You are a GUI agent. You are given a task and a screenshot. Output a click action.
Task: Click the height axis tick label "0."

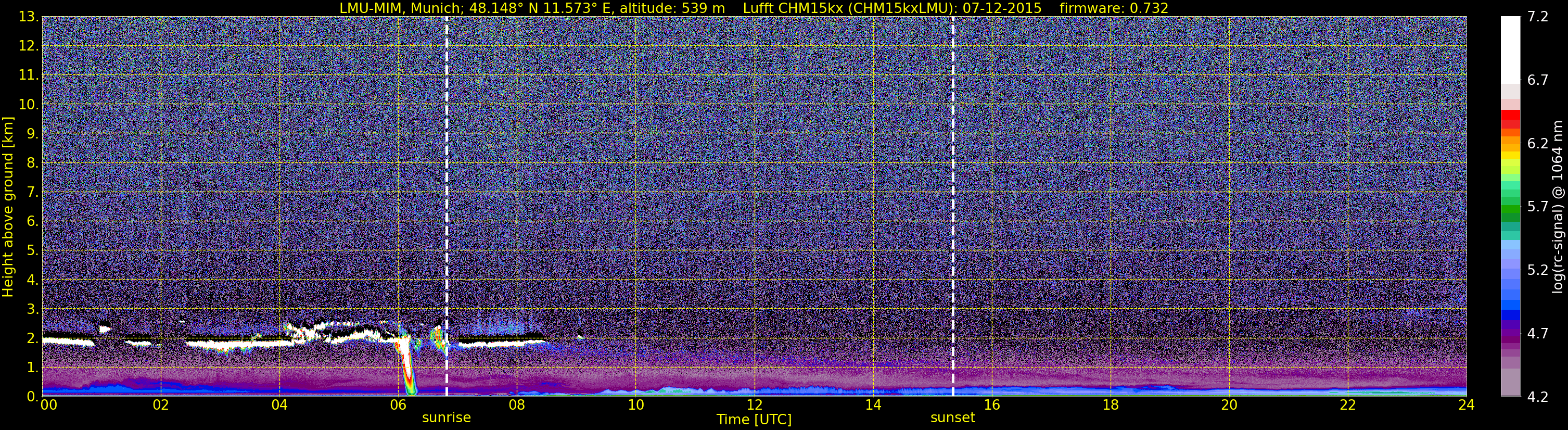tap(32, 397)
